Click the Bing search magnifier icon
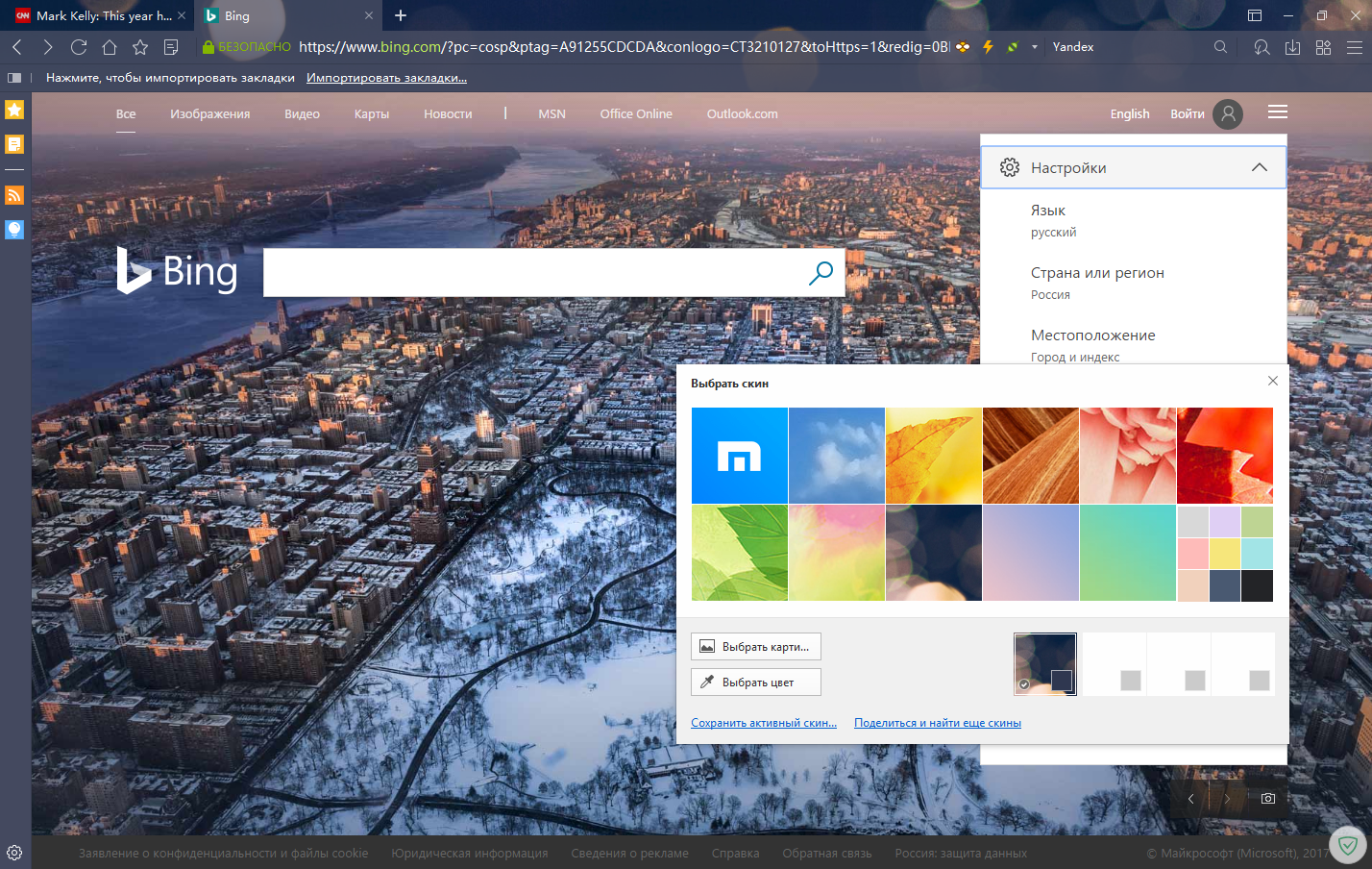 (821, 273)
